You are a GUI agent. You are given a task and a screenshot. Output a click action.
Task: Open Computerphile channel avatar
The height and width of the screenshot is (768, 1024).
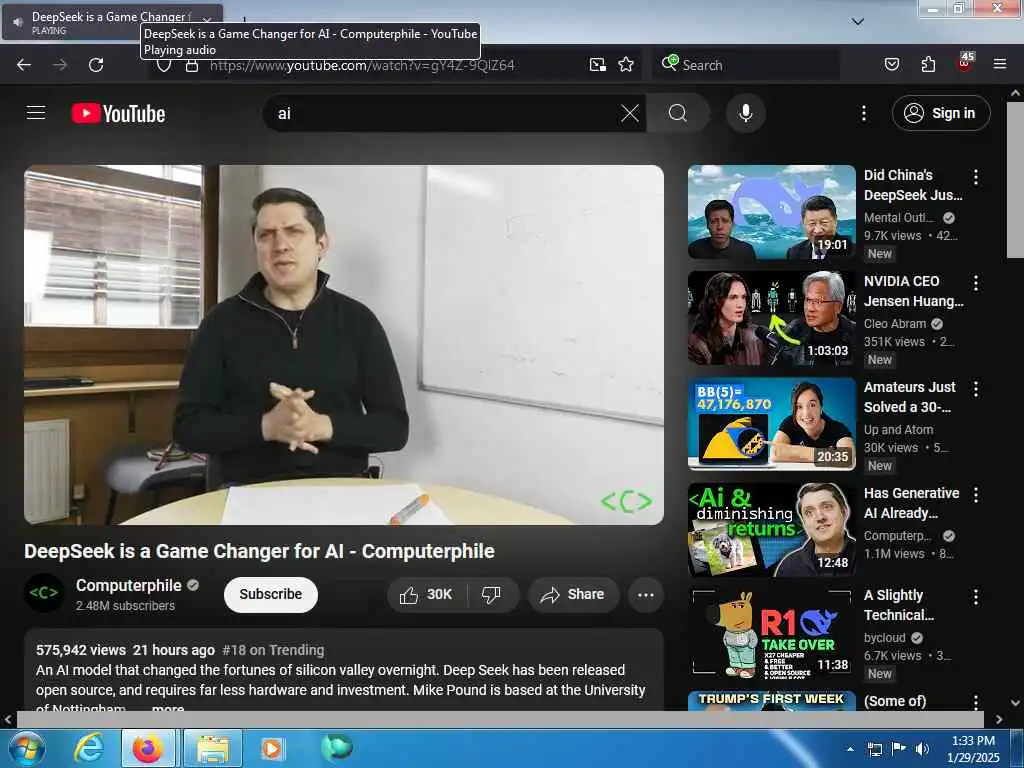click(x=44, y=594)
